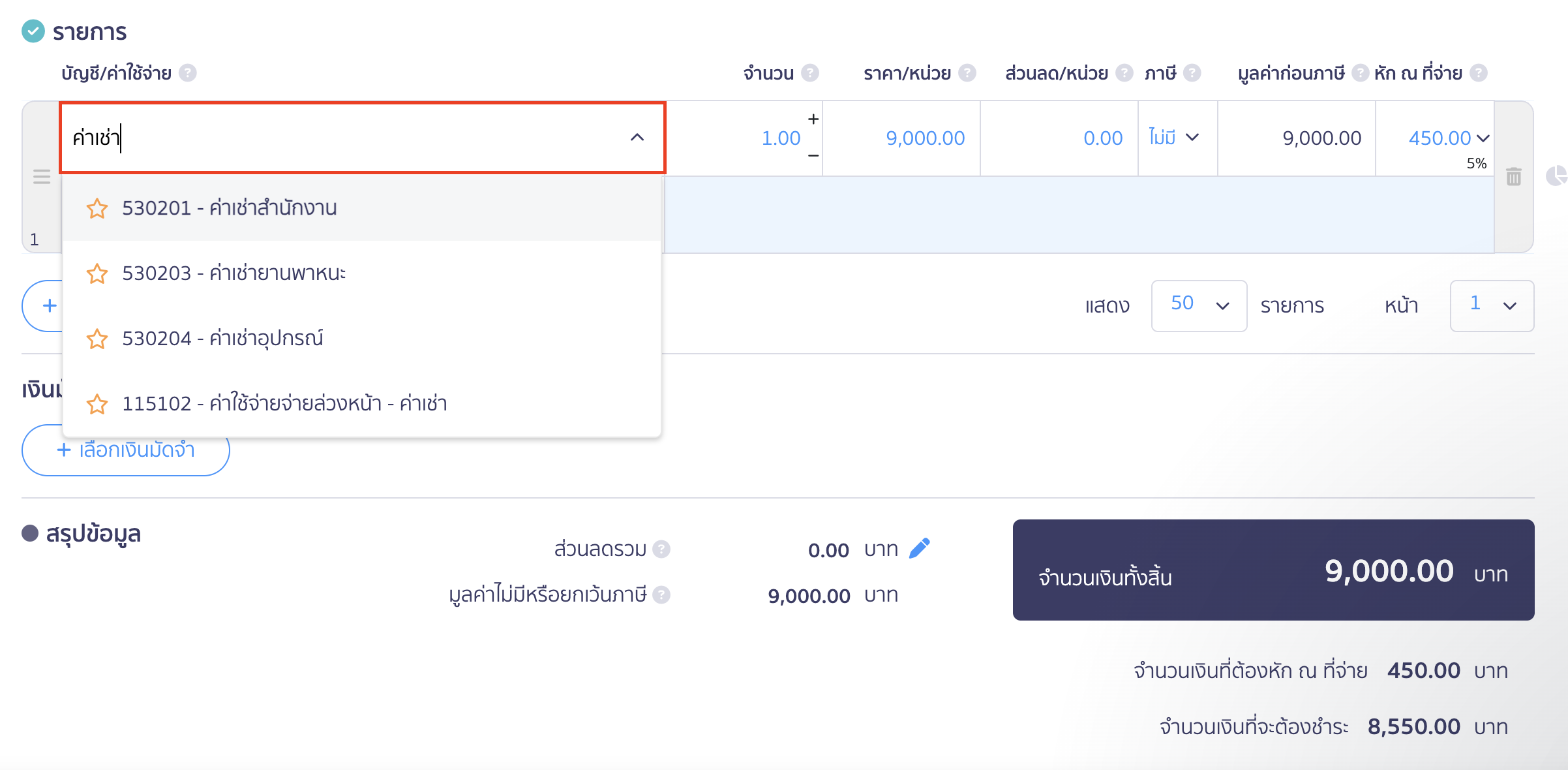
Task: Click the สรุปข้อมูล section heading
Action: coord(93,533)
